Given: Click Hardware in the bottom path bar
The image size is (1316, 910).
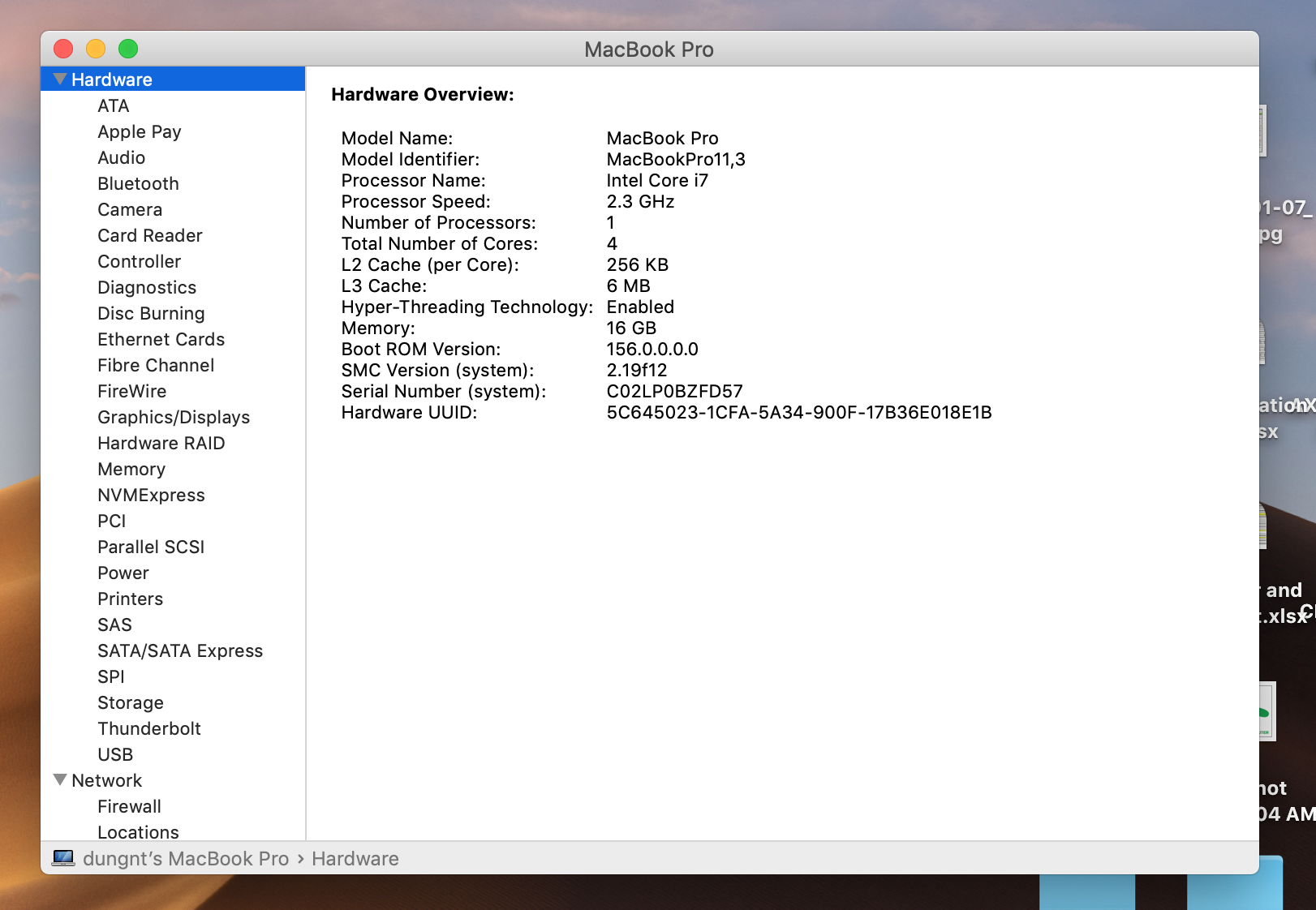Looking at the screenshot, I should [x=355, y=859].
